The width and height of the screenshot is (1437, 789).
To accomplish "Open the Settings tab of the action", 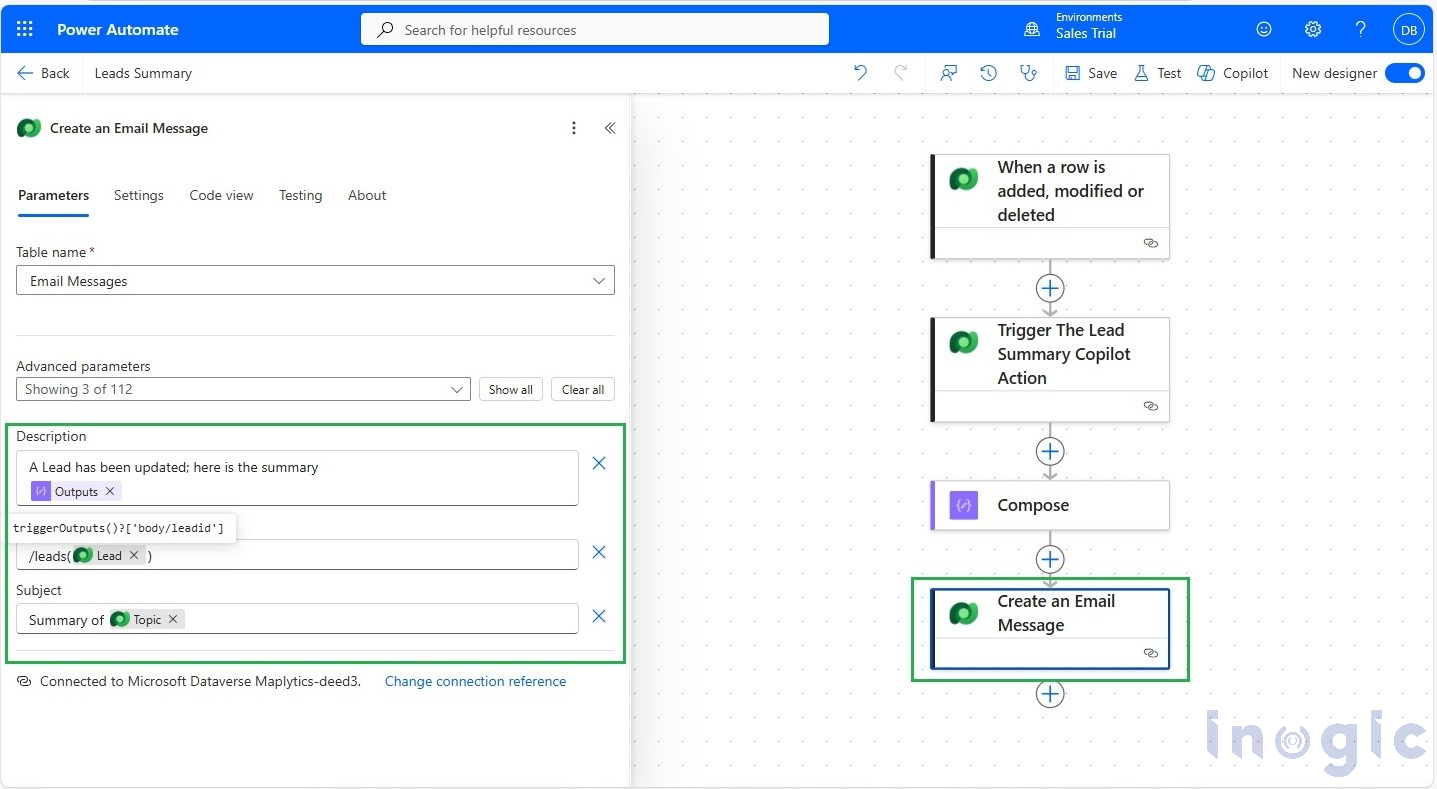I will click(x=138, y=195).
